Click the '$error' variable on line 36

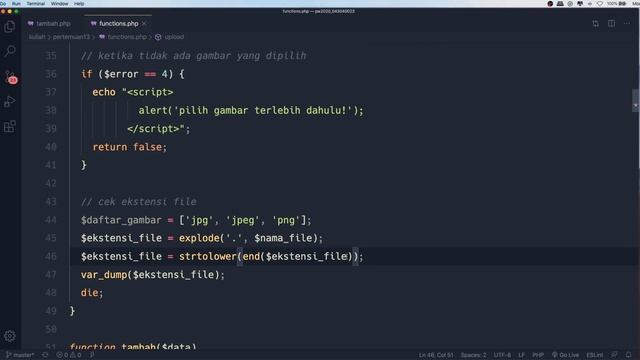pos(121,74)
